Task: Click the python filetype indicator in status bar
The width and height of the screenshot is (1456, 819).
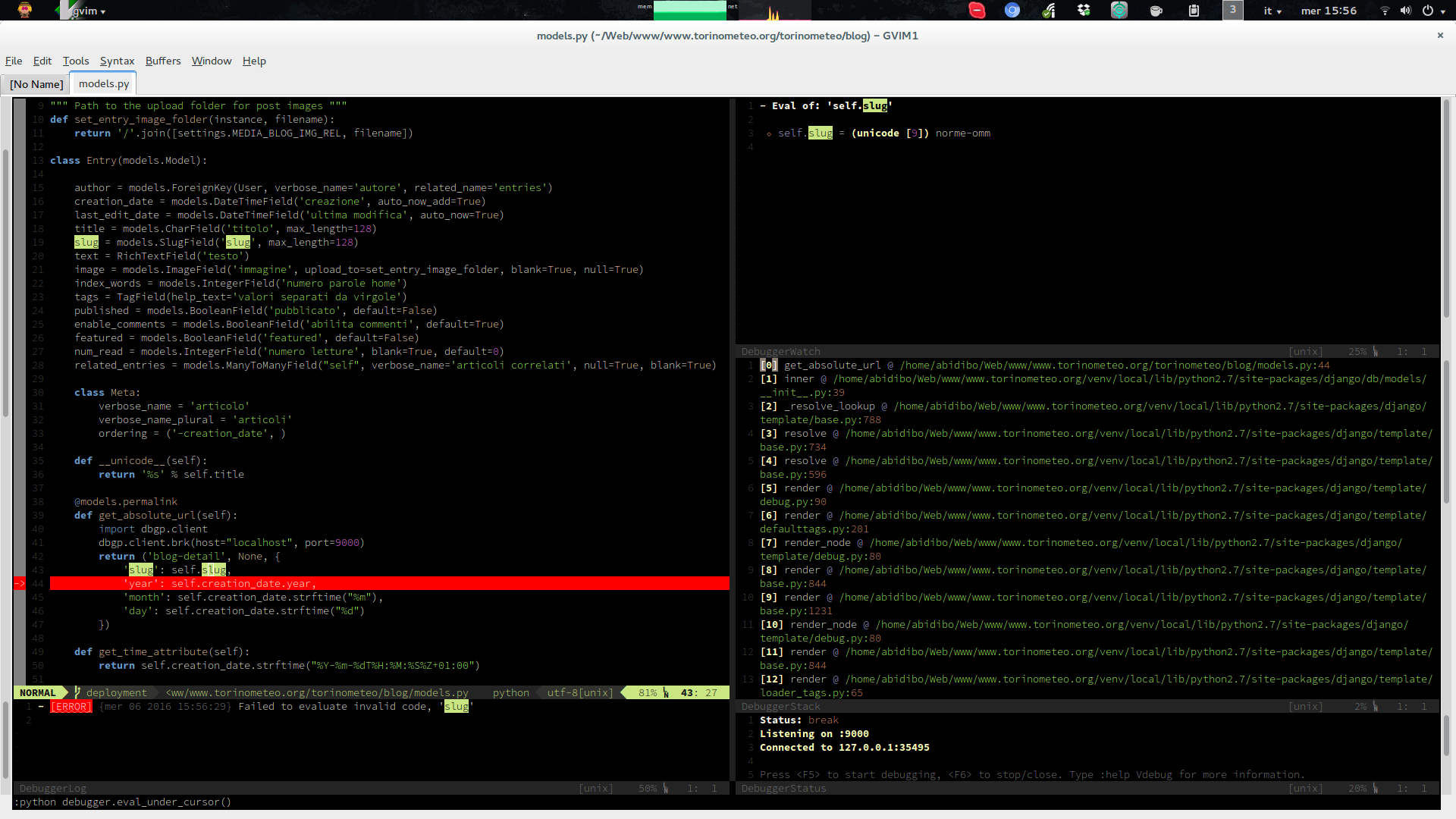Action: (x=511, y=692)
